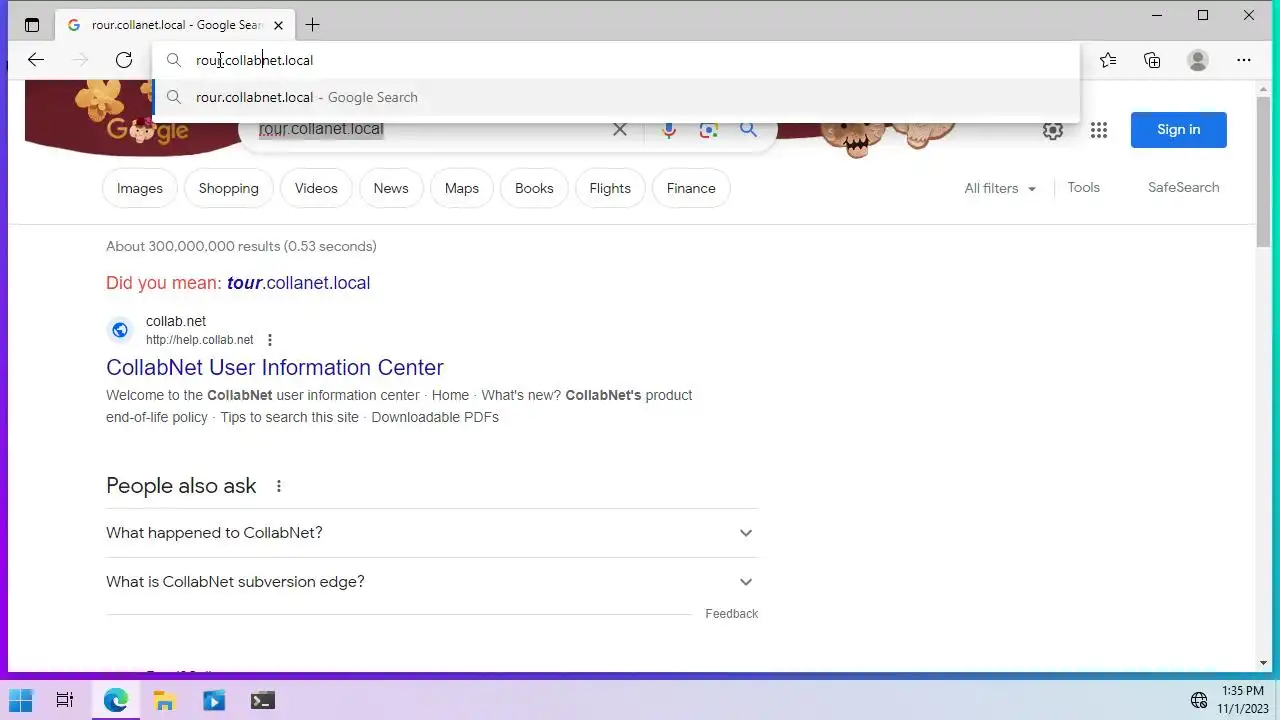Open the Tools option

click(1083, 187)
